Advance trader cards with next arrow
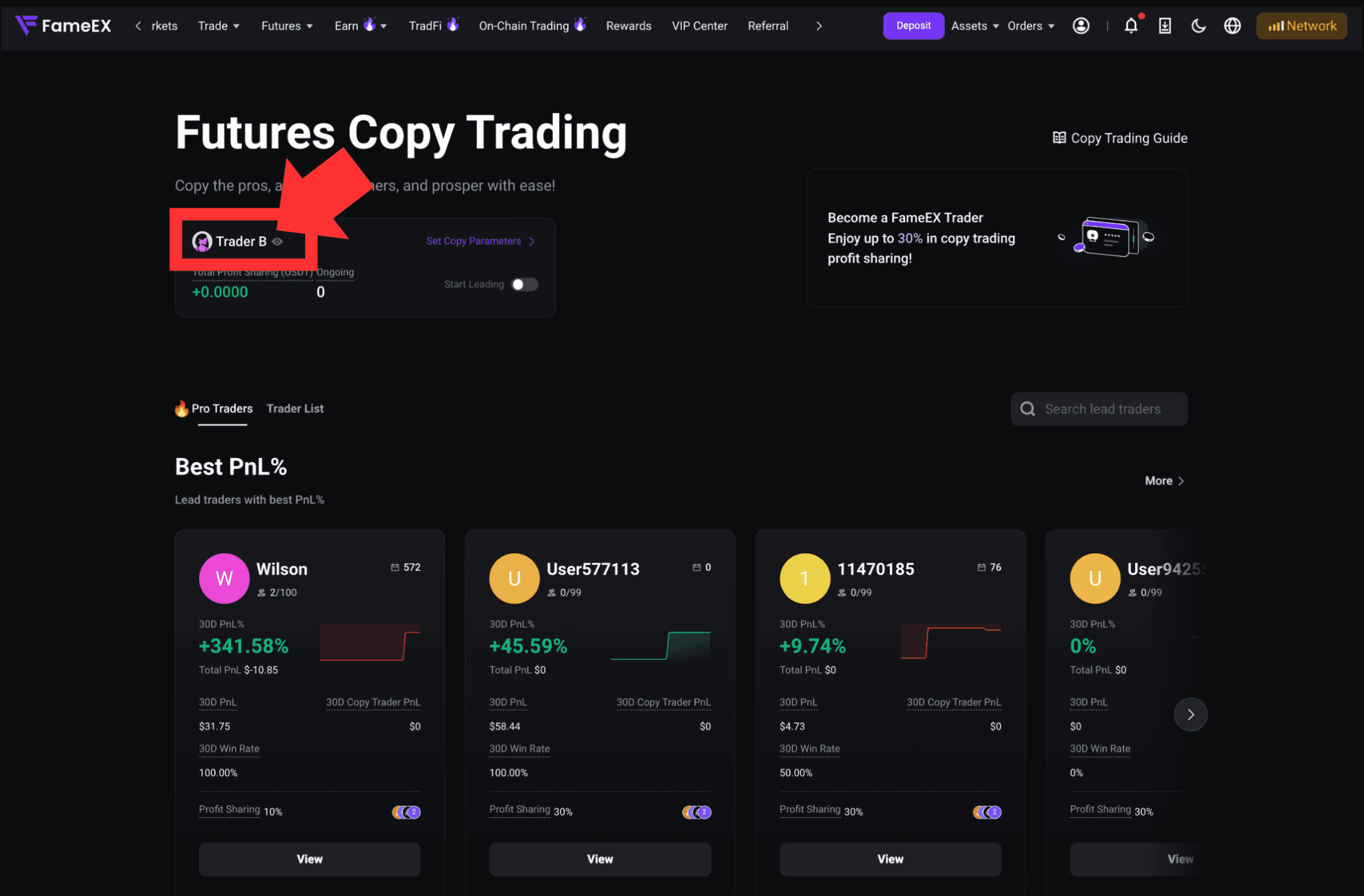The width and height of the screenshot is (1364, 896). (x=1190, y=714)
